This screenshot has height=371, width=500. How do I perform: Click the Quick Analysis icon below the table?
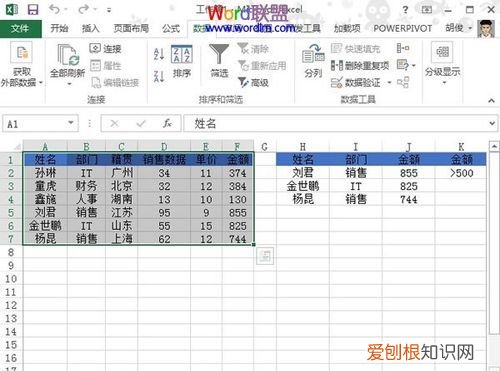click(x=265, y=256)
